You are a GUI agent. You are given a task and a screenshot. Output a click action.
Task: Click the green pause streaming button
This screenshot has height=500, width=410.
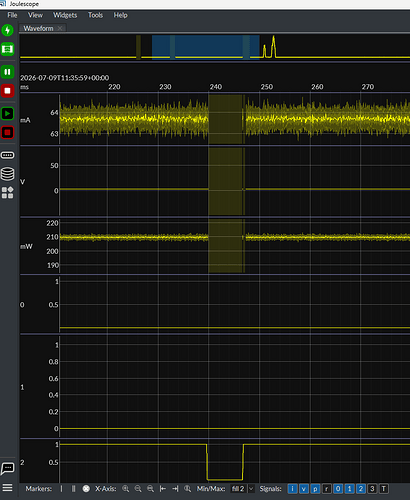point(7,72)
